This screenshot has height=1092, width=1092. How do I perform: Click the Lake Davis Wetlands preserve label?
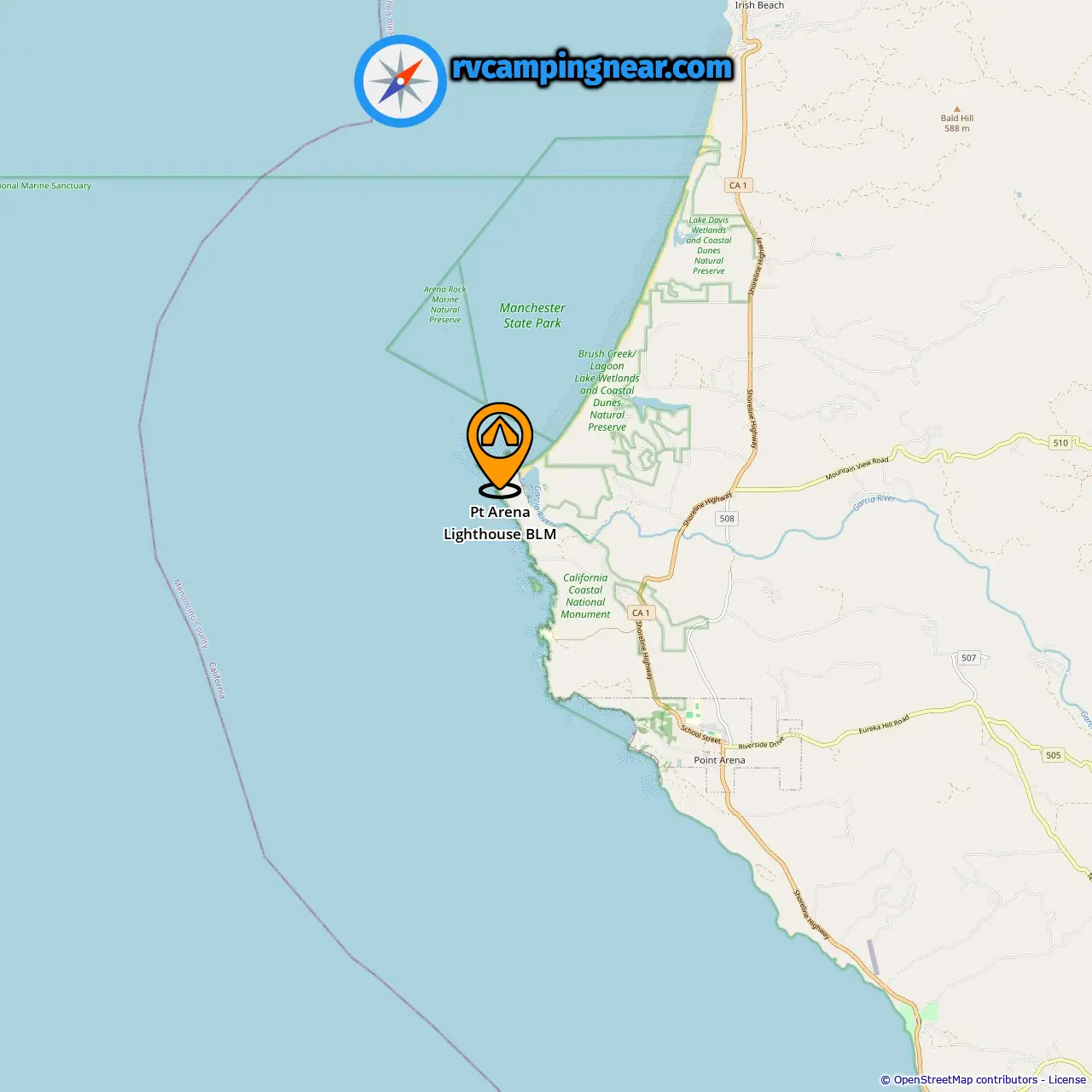709,246
